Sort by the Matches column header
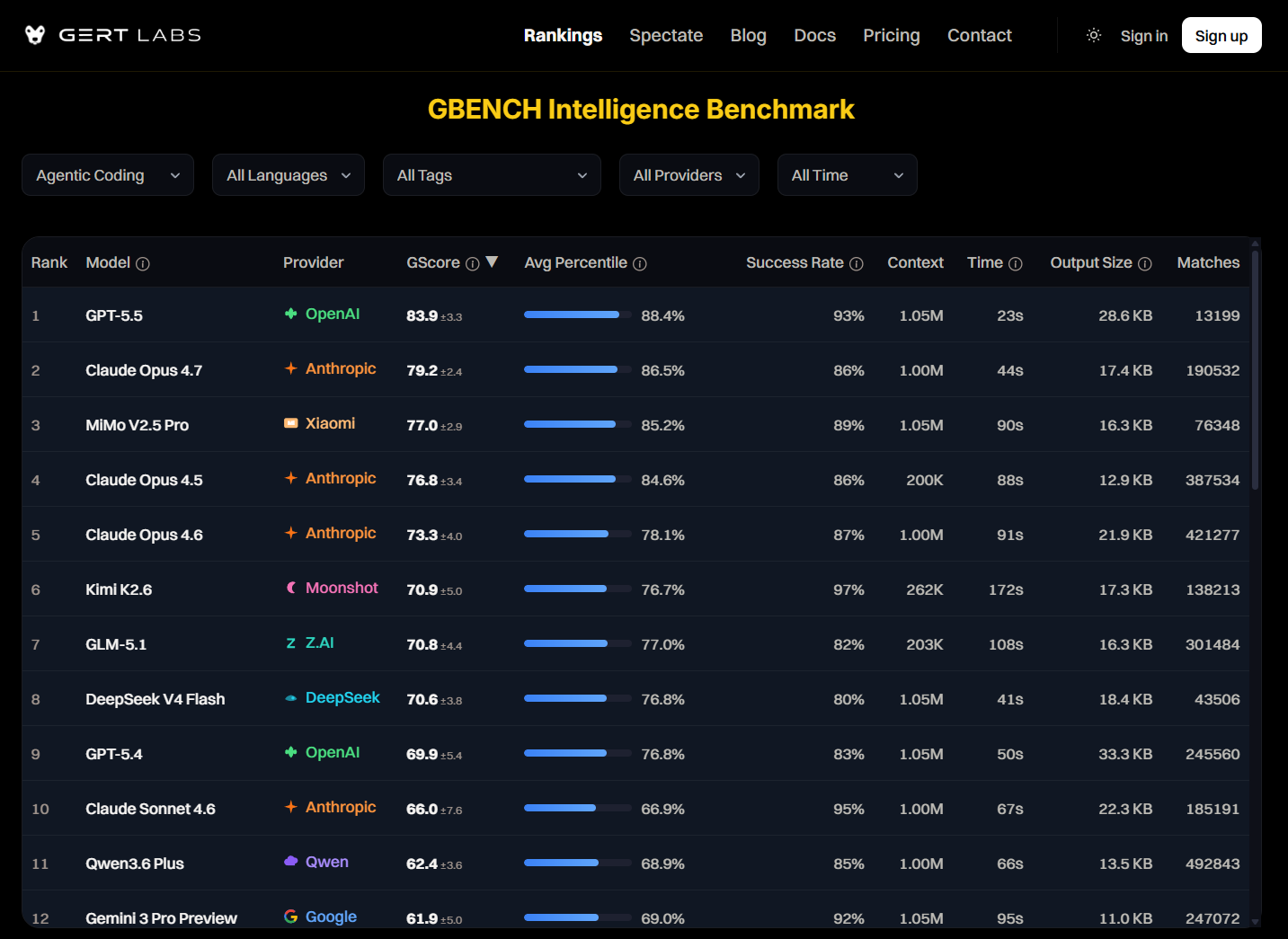Screen dimensions: 1288x939 tap(1208, 262)
